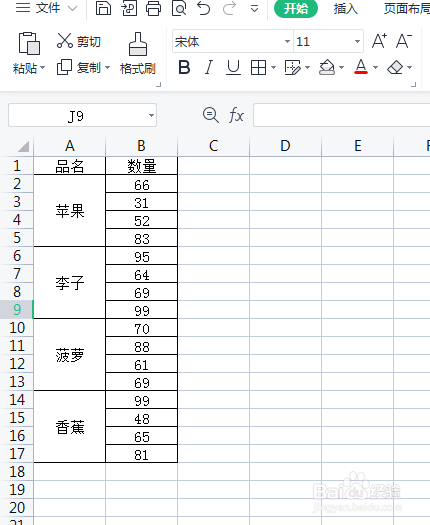Select column A header

coord(70,146)
